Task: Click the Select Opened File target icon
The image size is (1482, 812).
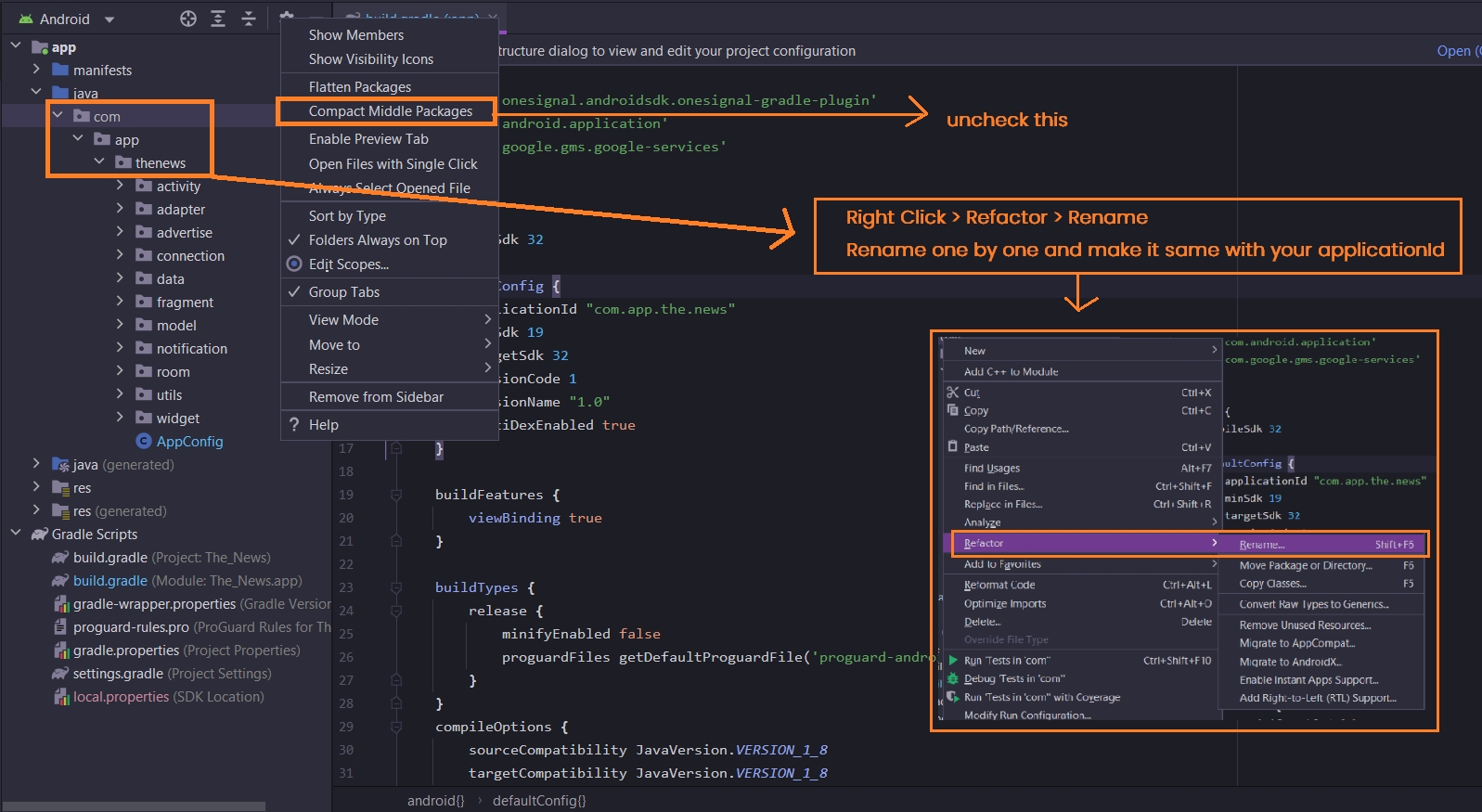Action: 188,19
